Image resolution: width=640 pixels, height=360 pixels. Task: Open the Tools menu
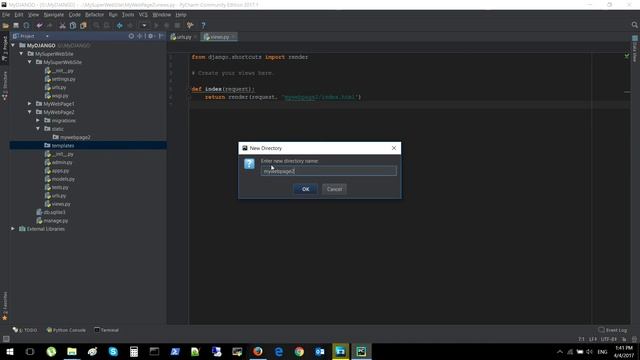[x=128, y=15]
